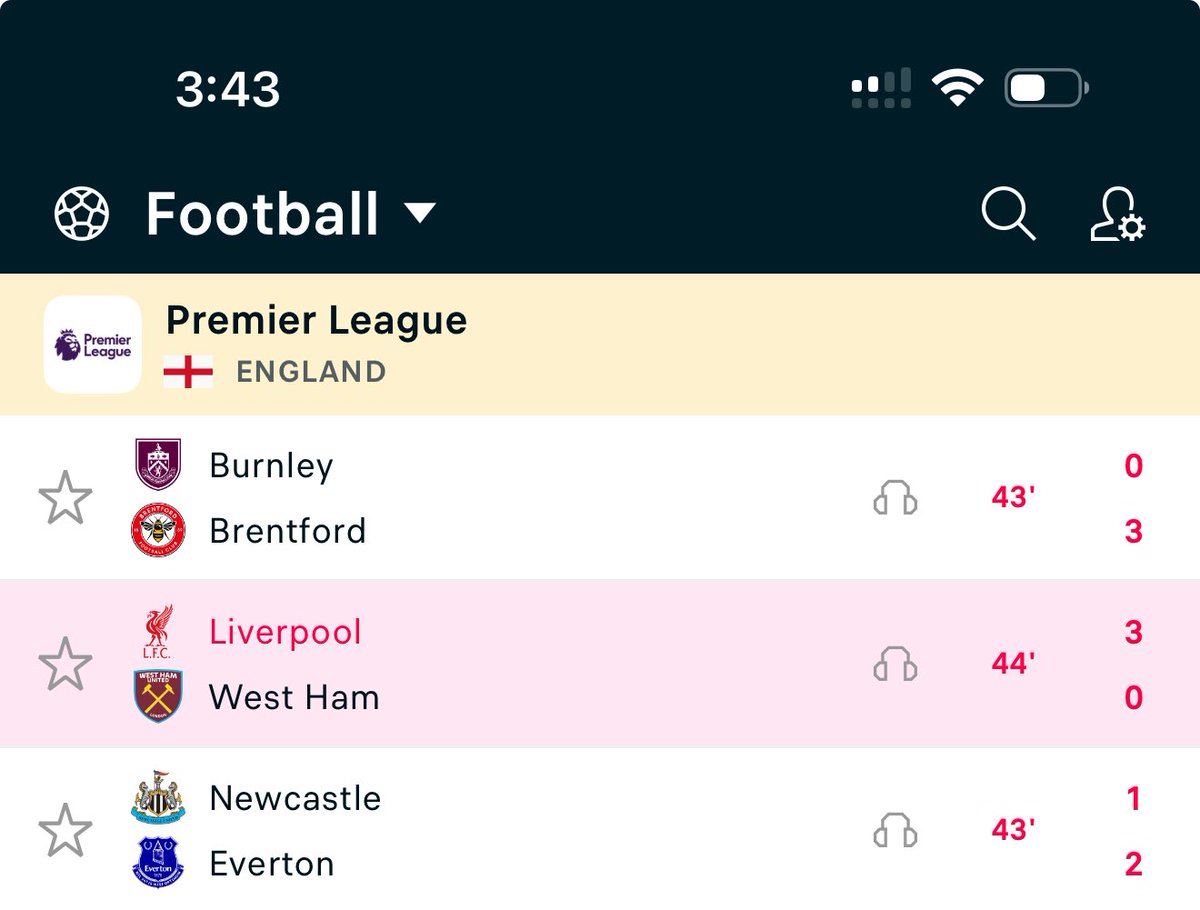Tap the ENGLAND country label

311,373
